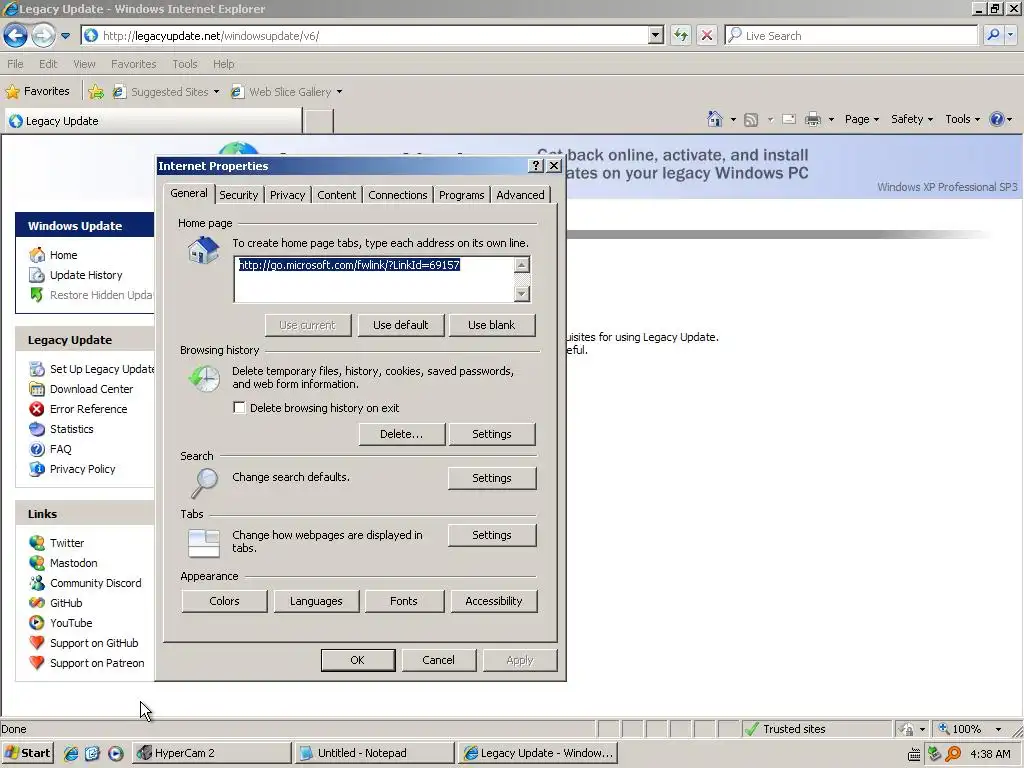Switch to the Content tab
The image size is (1024, 768).
(336, 195)
